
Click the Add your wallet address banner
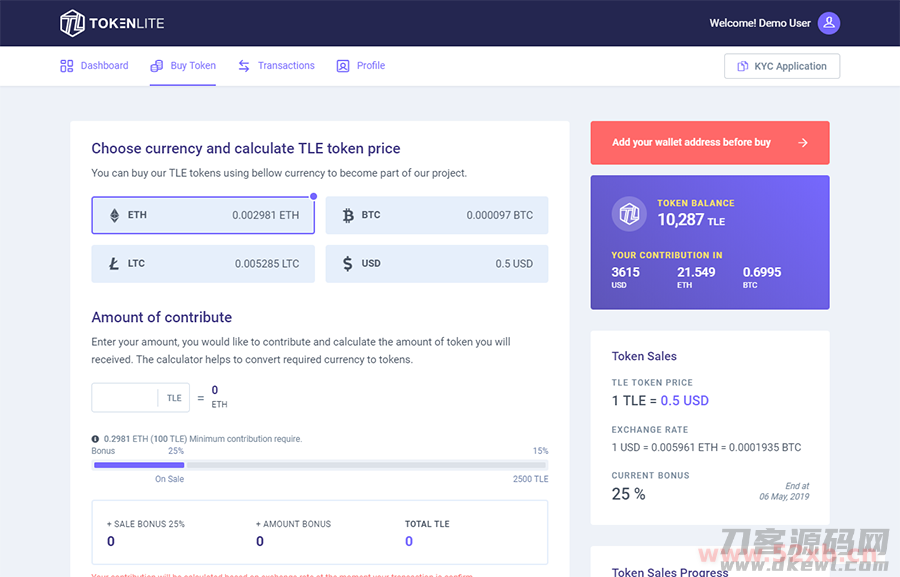coord(709,142)
